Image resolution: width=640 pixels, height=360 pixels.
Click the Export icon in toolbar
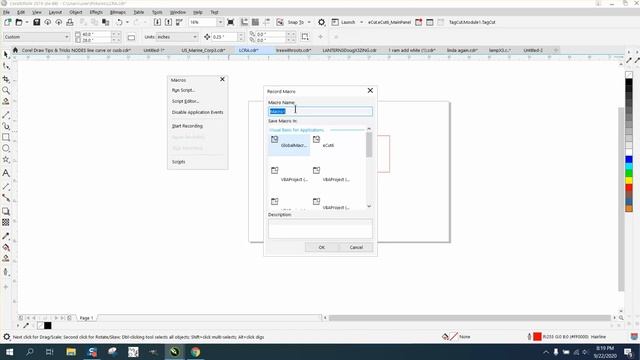coord(168,22)
